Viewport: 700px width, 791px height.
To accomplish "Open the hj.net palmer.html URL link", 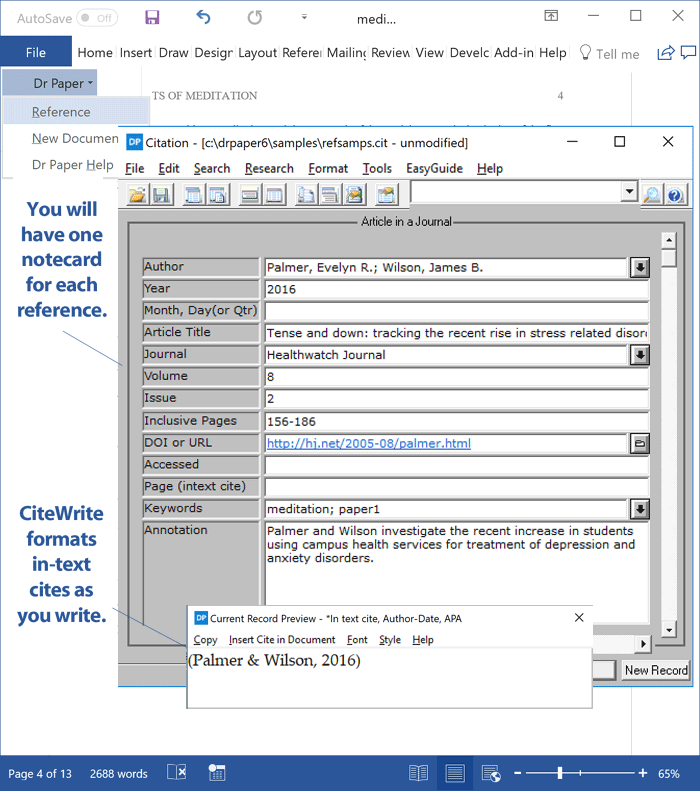I will pos(368,443).
